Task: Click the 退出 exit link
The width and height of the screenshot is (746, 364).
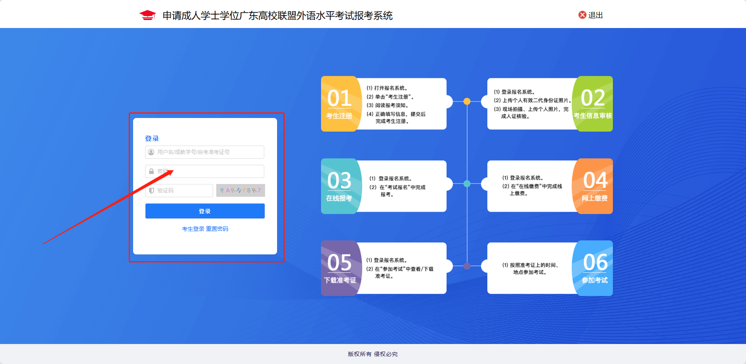Action: [590, 15]
